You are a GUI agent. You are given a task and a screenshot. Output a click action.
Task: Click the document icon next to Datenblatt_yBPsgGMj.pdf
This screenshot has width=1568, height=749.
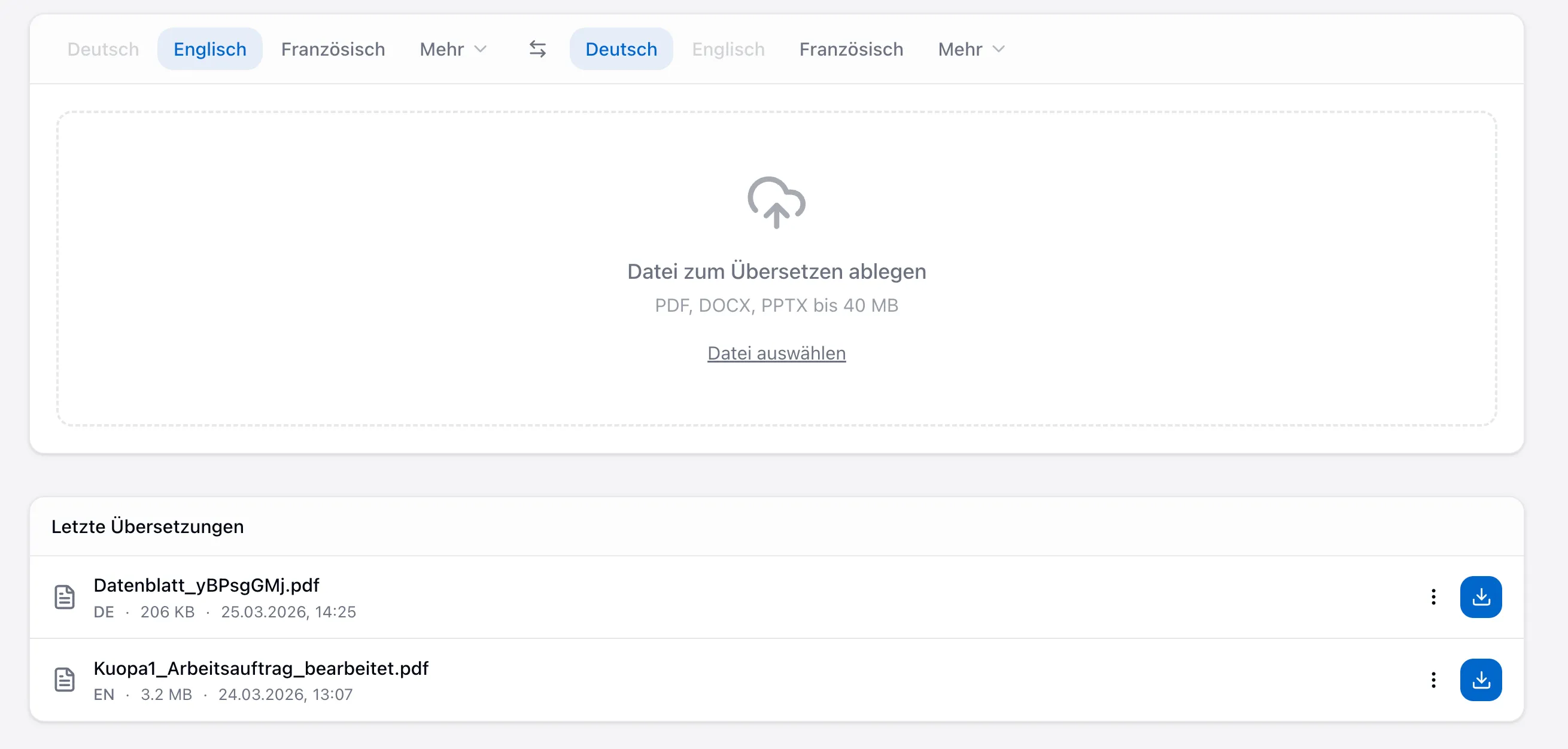point(66,597)
